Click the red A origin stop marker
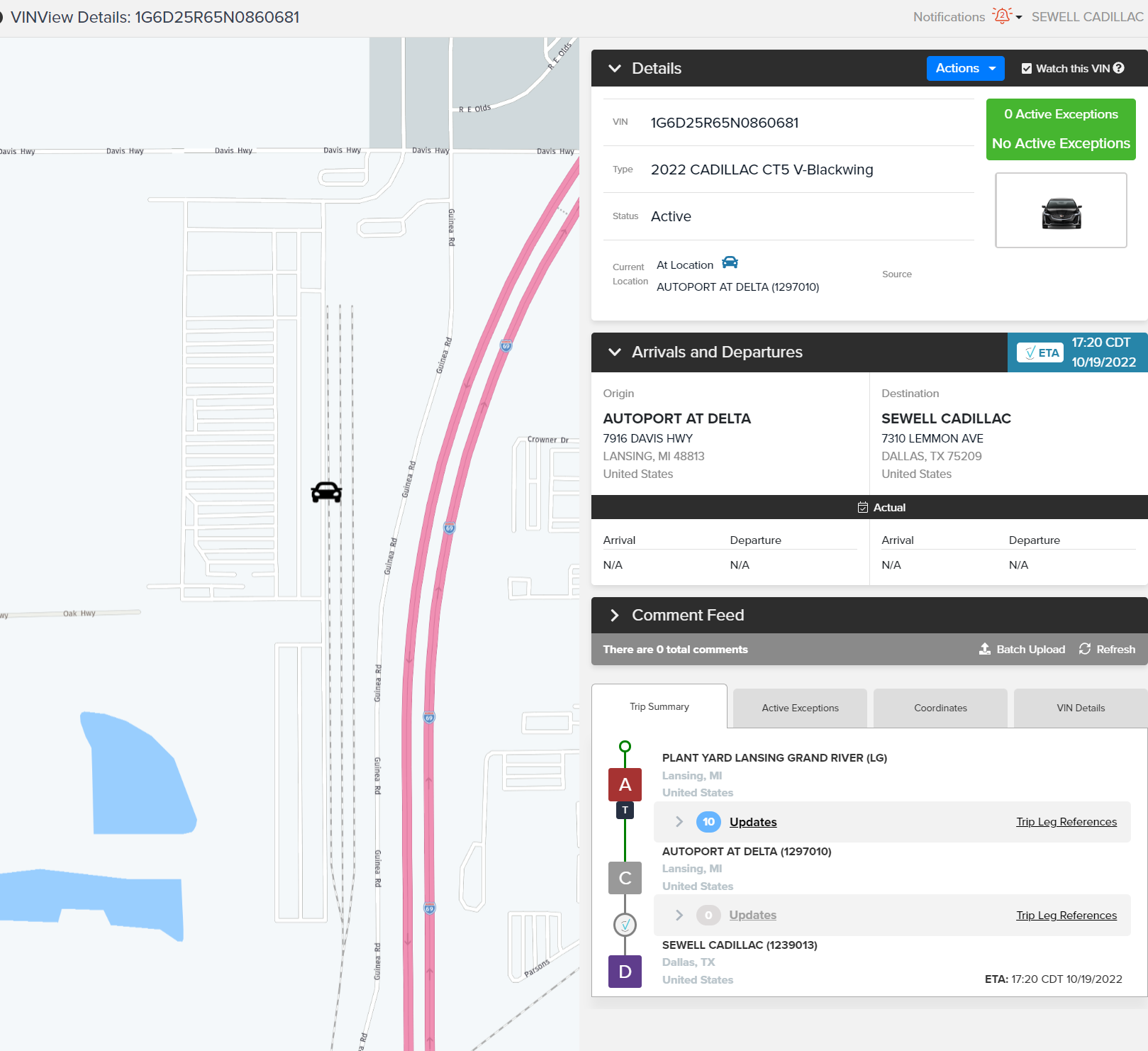1148x1051 pixels. pos(625,784)
